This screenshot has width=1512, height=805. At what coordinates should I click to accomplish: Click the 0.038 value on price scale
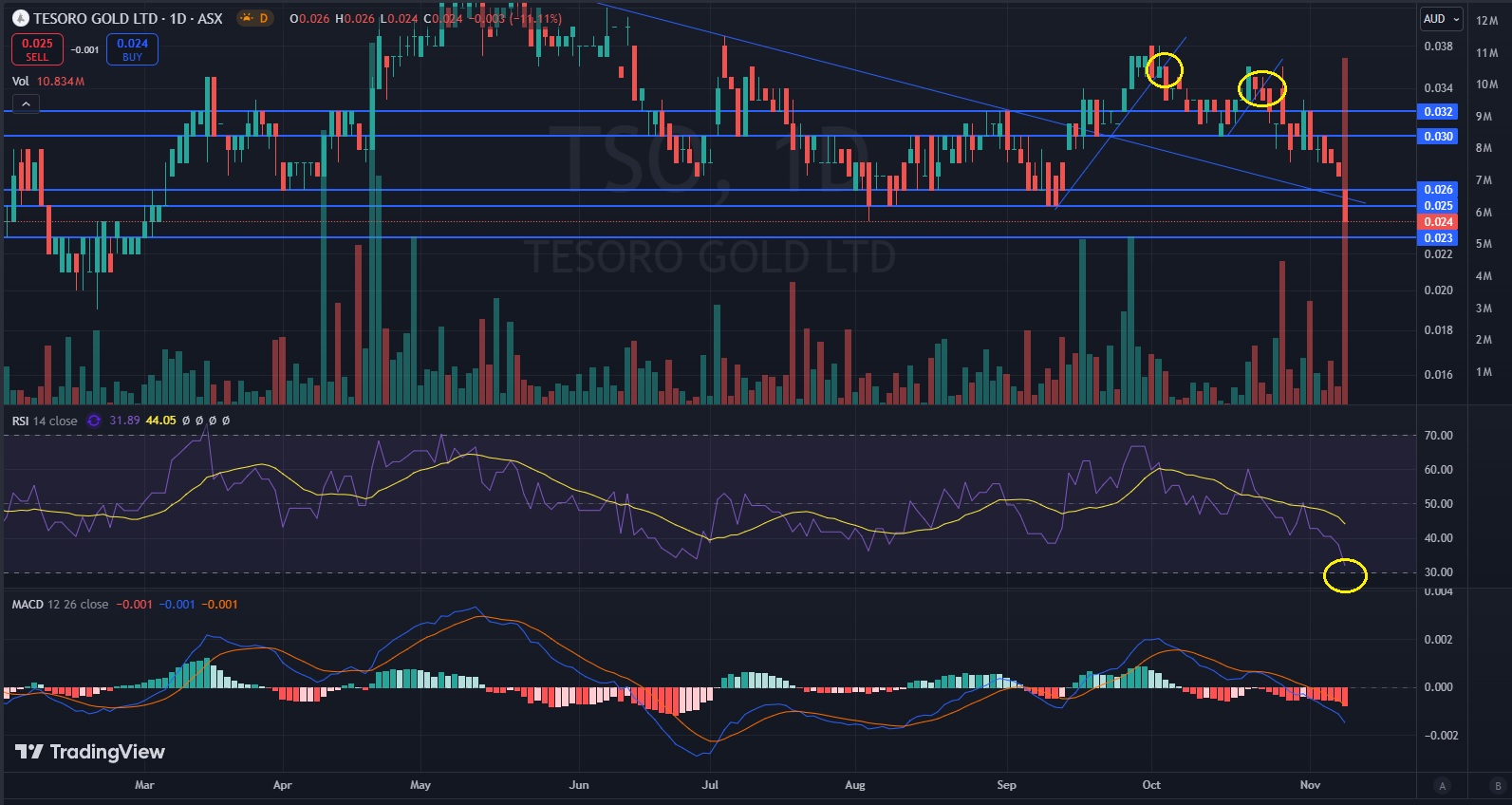coord(1438,47)
